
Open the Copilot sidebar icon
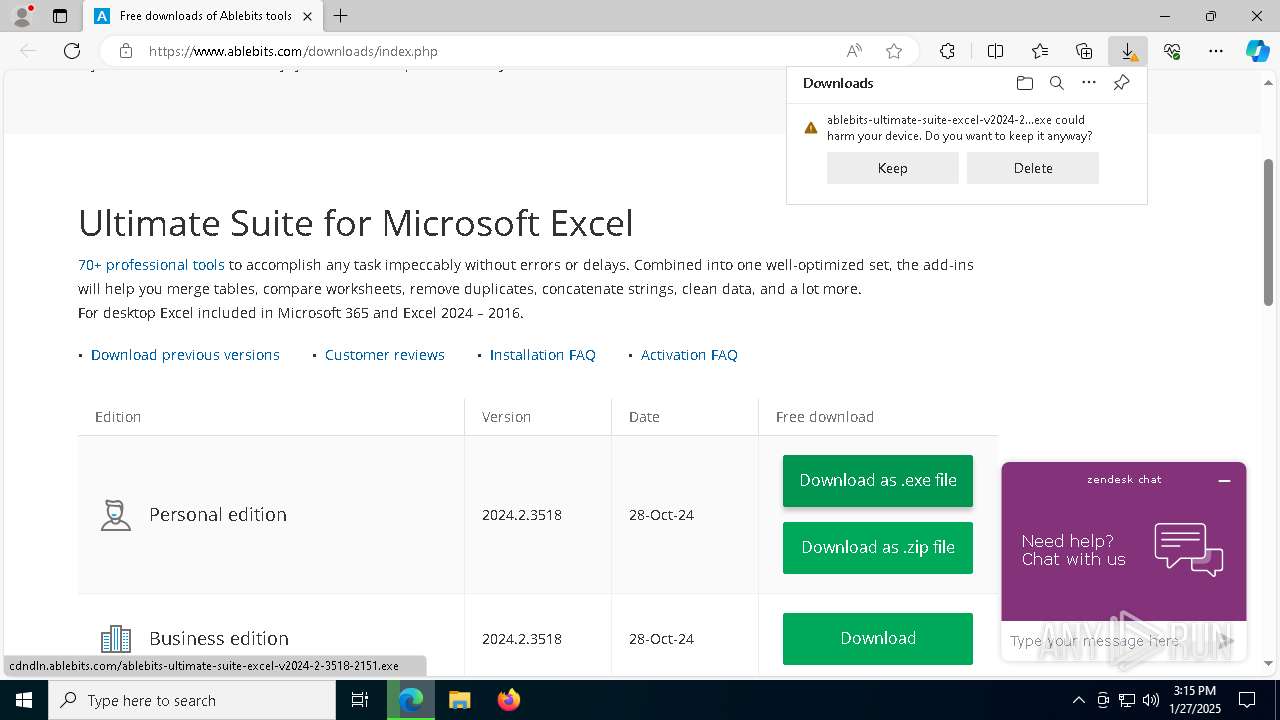[x=1257, y=51]
